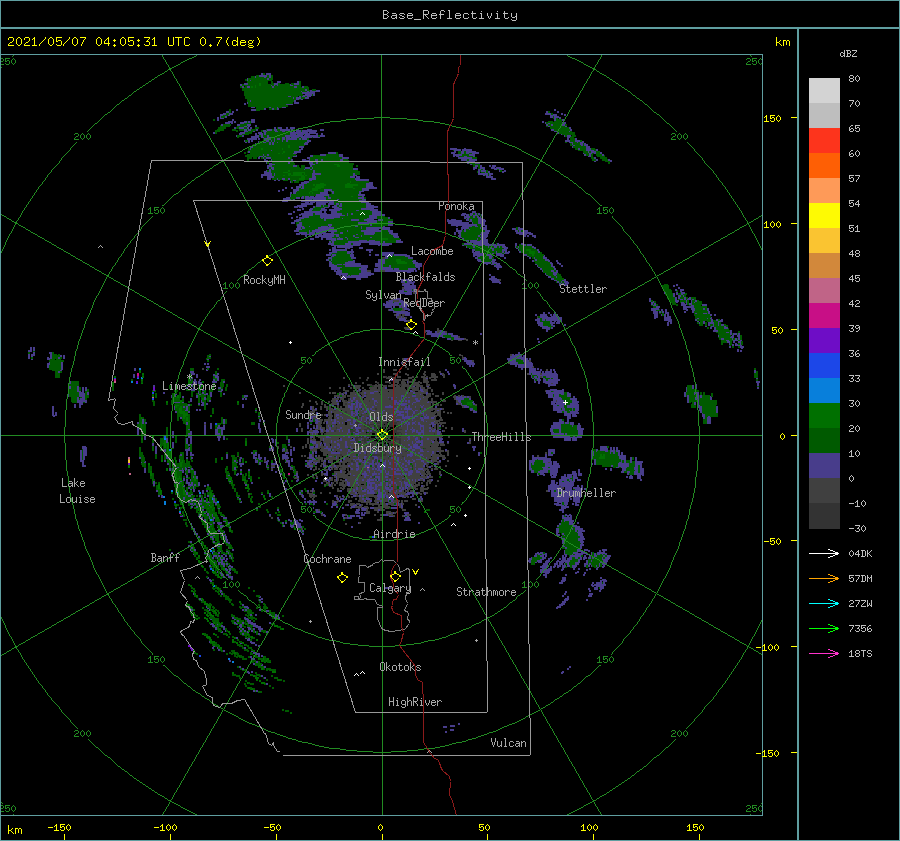
Task: Click the orange 57DM arrow legend icon
Action: click(824, 579)
